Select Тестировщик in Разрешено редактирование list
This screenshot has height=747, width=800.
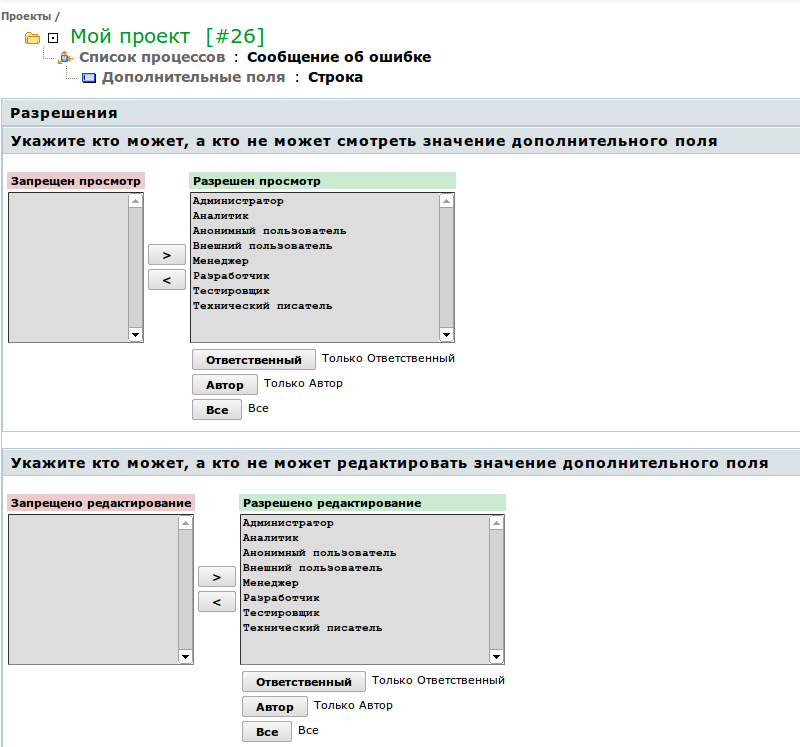tap(281, 613)
